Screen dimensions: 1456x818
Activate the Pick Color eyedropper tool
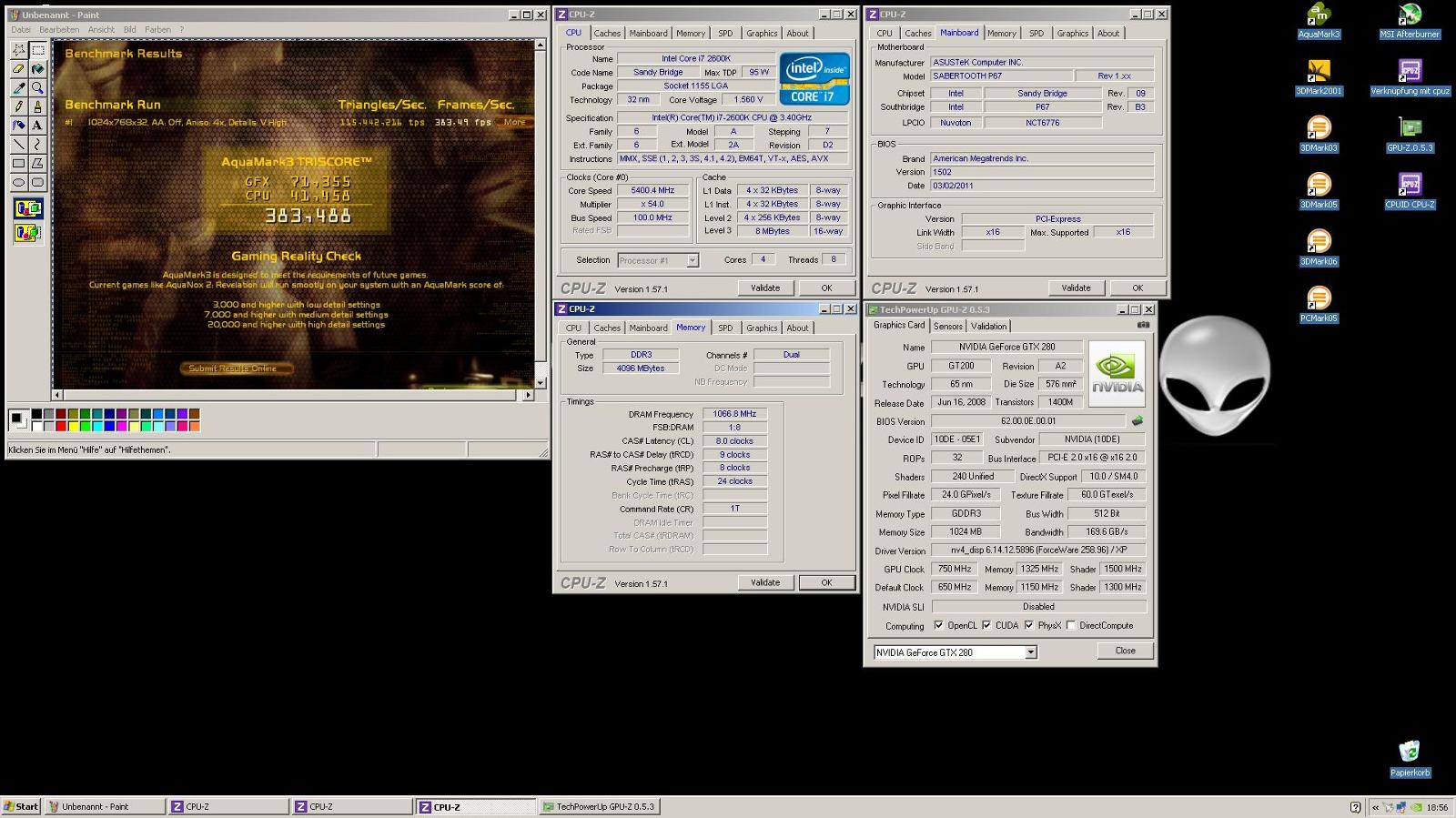tap(18, 88)
